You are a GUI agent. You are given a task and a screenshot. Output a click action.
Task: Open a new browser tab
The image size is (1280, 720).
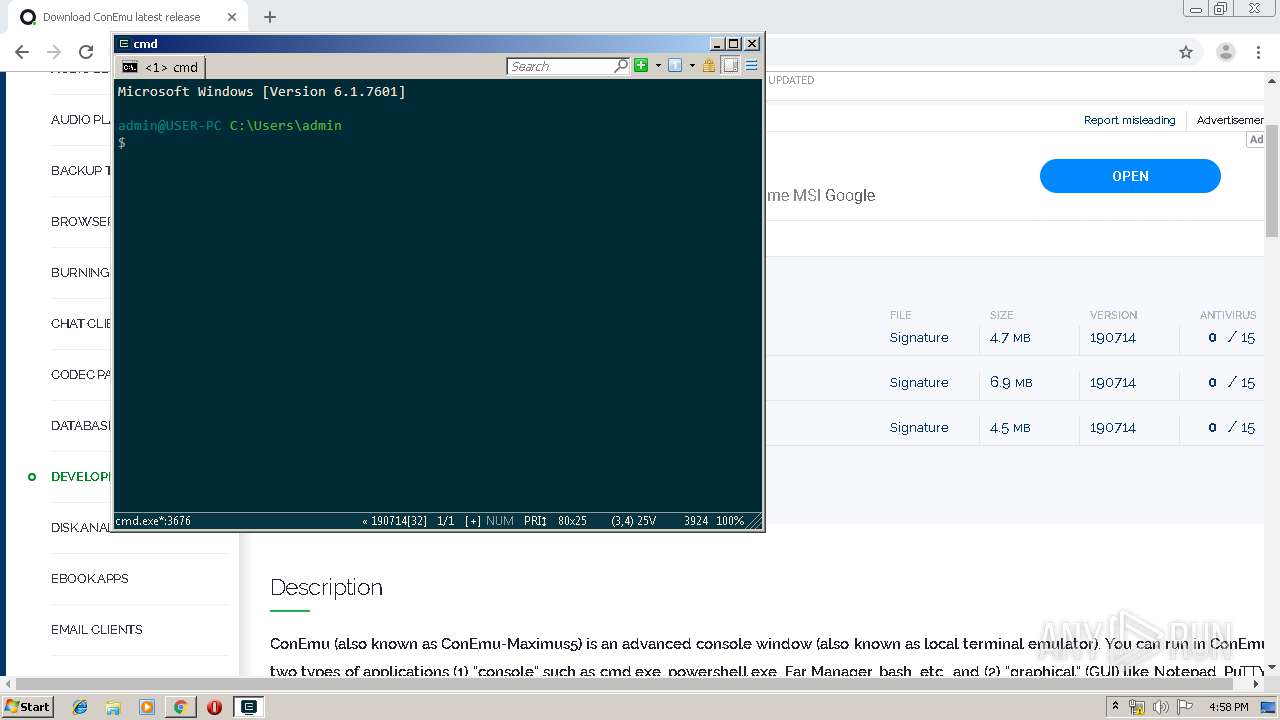click(270, 17)
